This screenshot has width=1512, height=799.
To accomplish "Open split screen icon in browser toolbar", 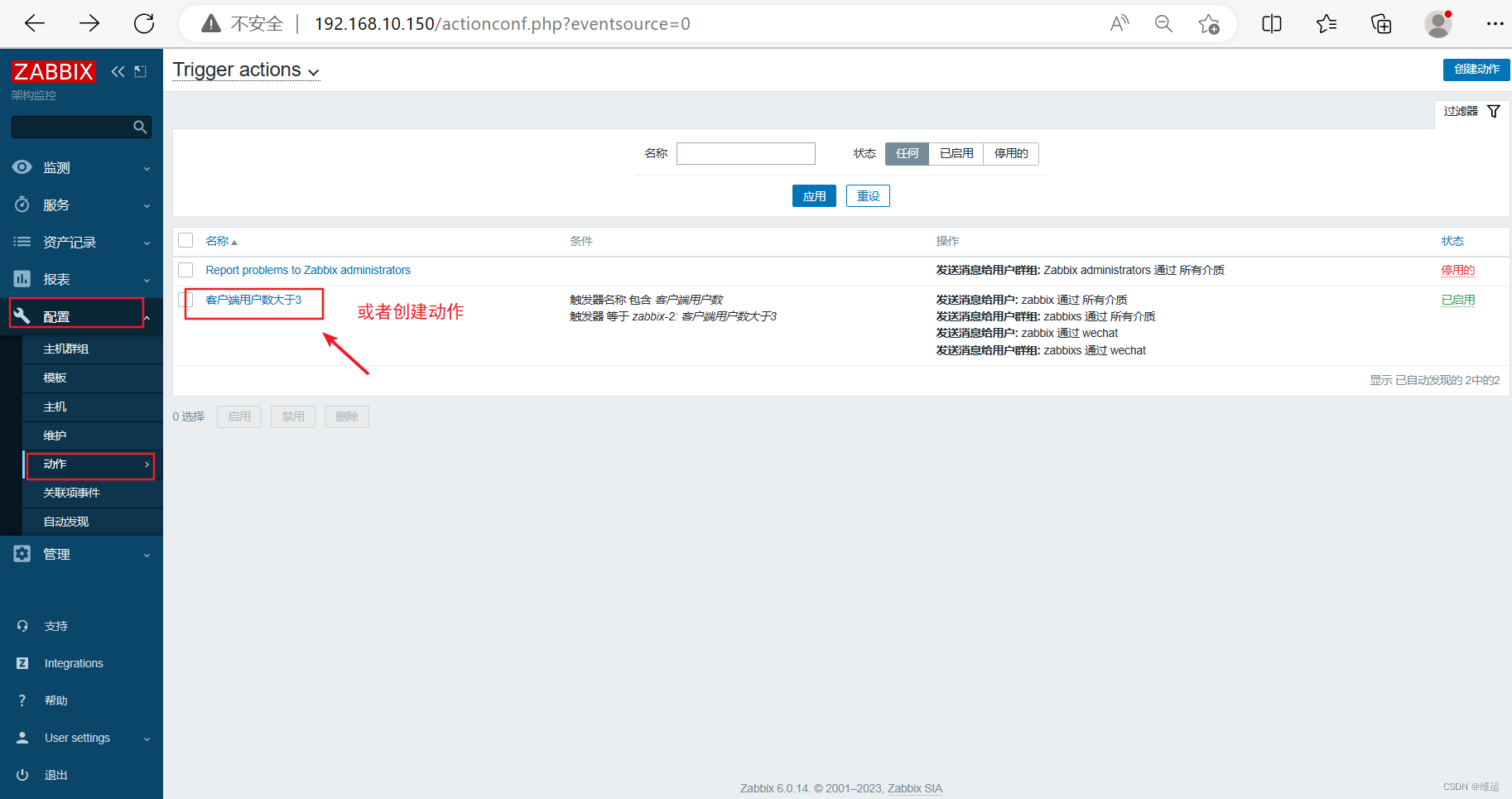I will pos(1272,23).
